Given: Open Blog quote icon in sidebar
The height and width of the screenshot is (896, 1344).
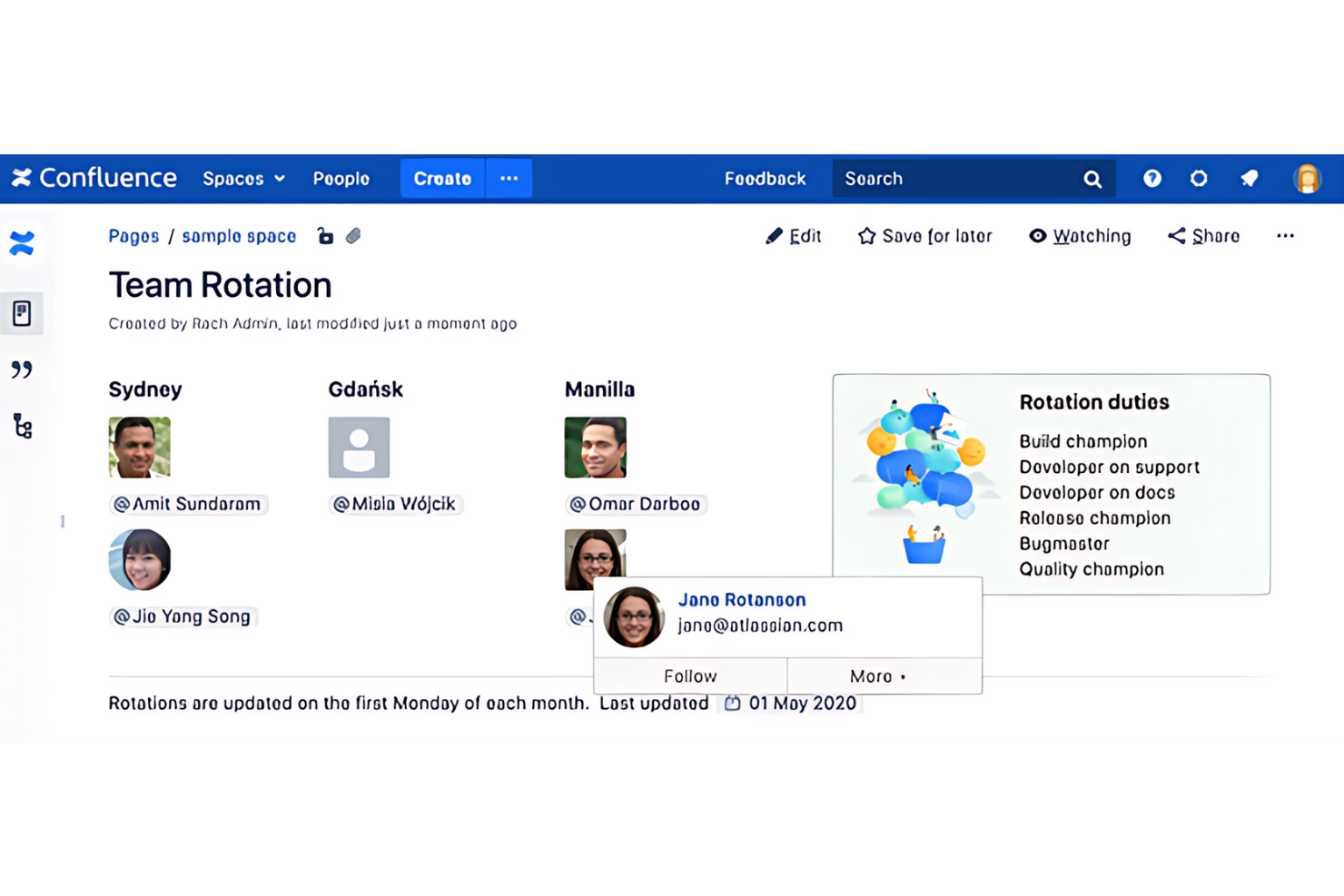Looking at the screenshot, I should coord(22,369).
